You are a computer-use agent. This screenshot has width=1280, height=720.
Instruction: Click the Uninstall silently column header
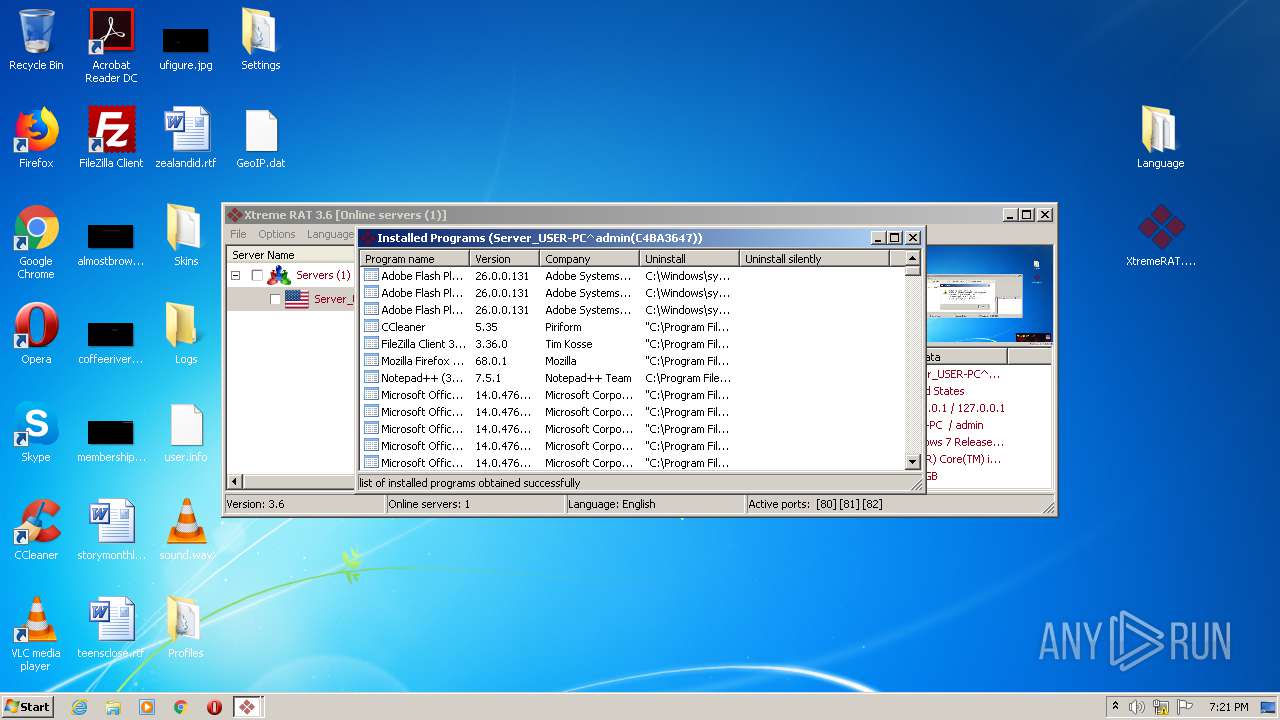814,258
